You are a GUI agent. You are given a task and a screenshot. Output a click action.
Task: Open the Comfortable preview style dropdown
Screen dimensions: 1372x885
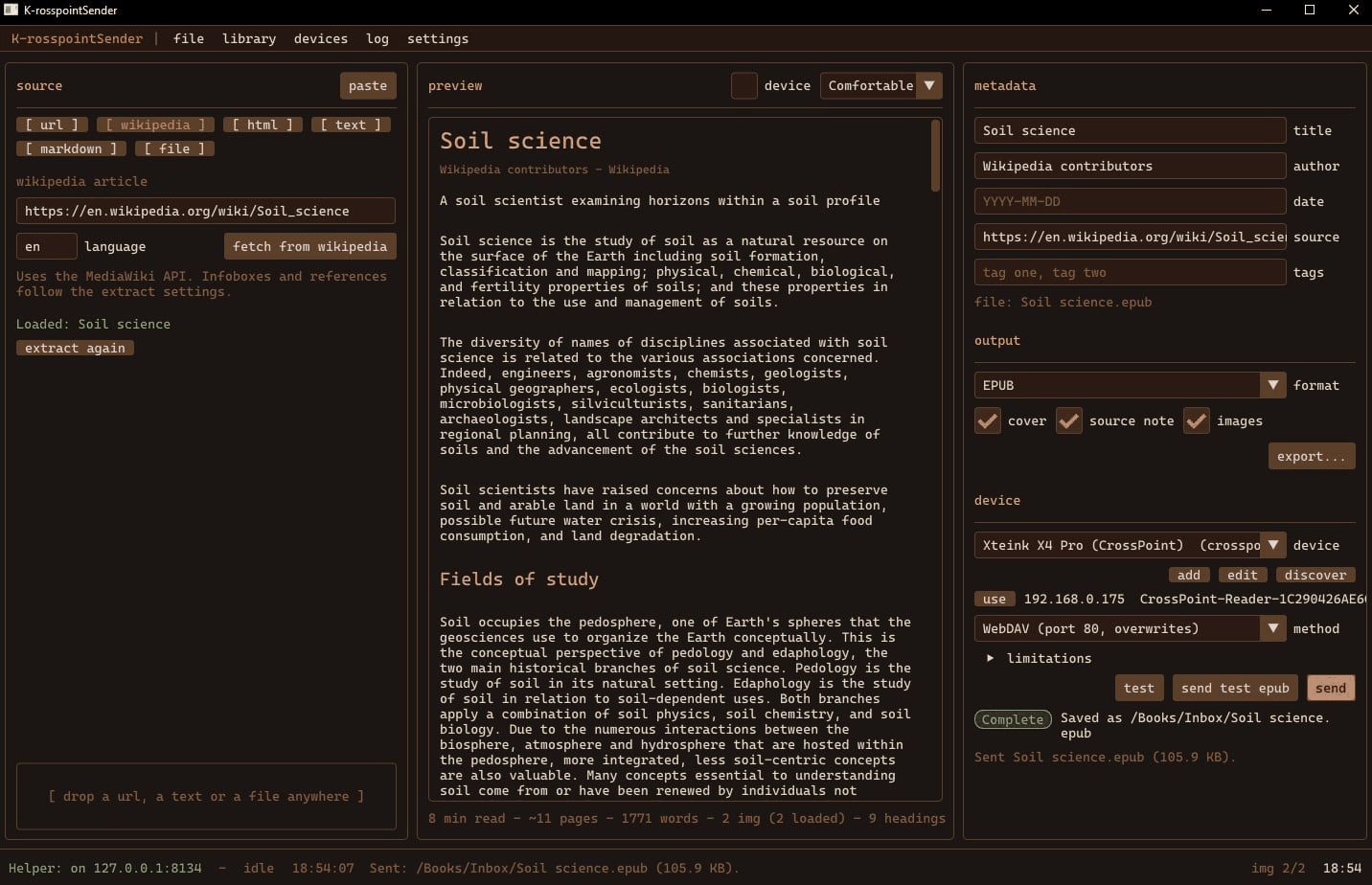[x=880, y=85]
